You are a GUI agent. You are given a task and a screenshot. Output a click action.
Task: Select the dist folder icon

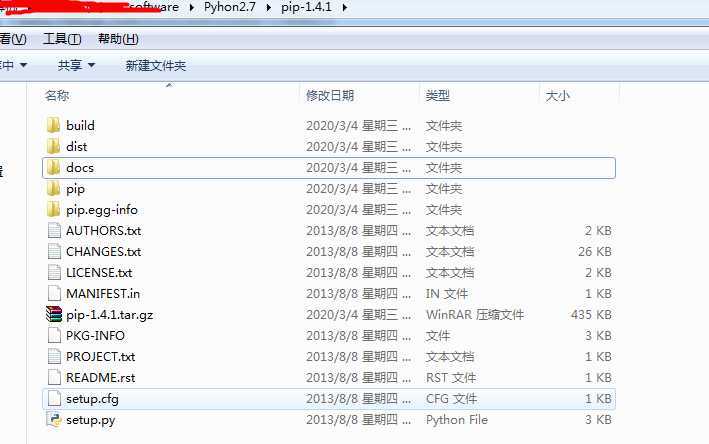tap(53, 146)
